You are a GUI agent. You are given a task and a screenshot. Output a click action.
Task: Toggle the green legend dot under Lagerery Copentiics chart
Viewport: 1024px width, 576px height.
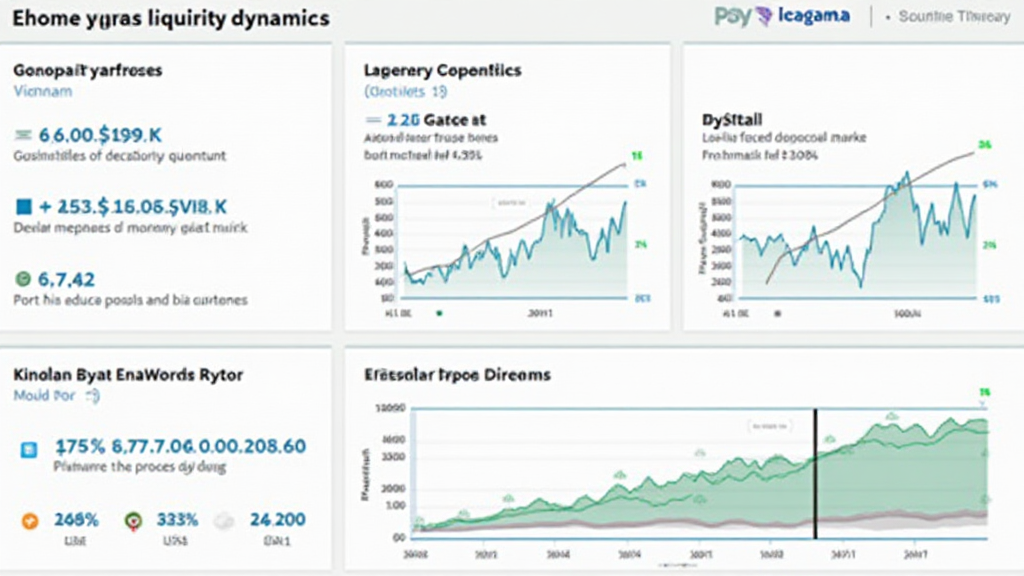tap(439, 312)
